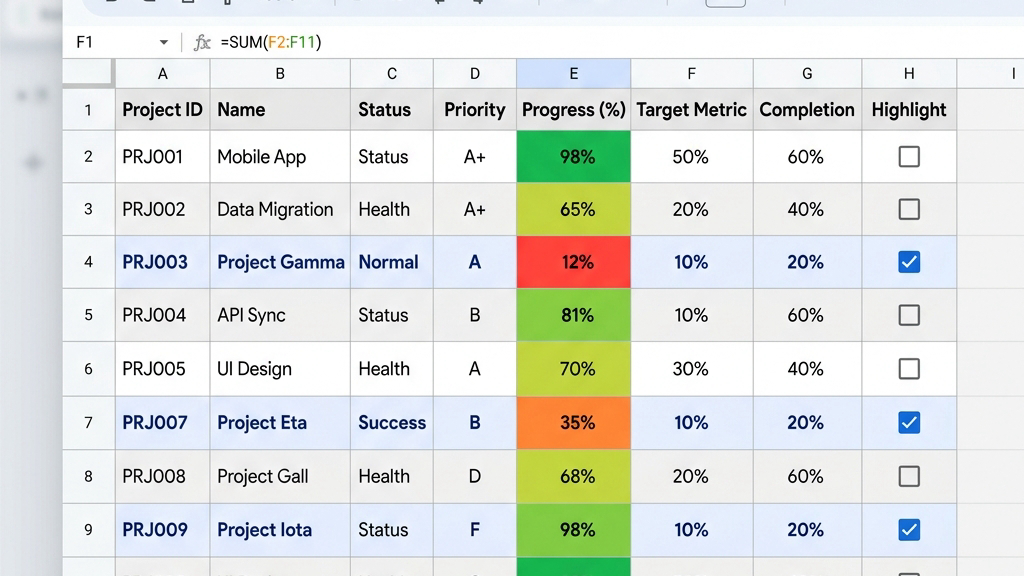Click the red 12% progress cell

pyautogui.click(x=573, y=262)
